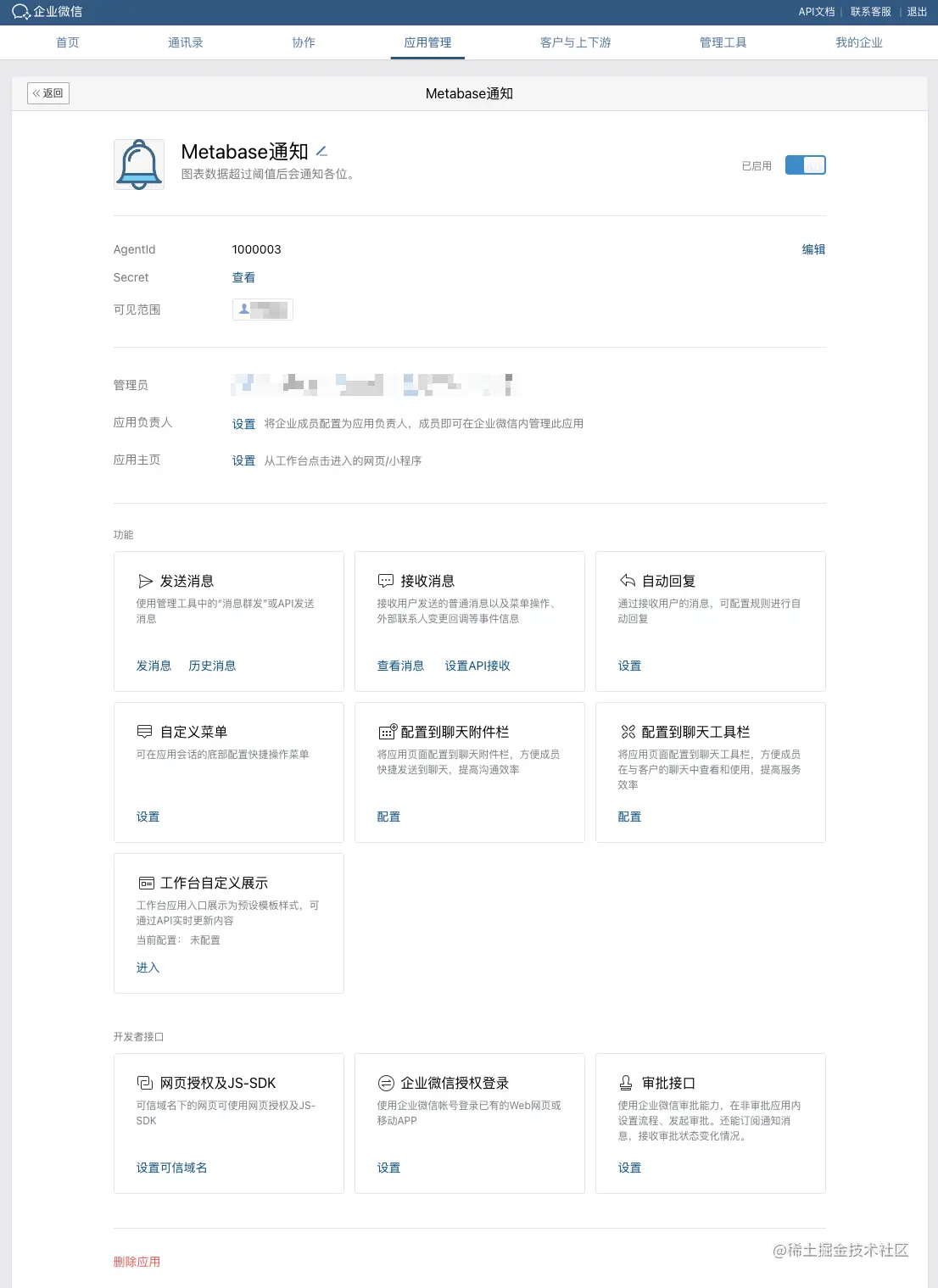Click the 接收消息 card title
This screenshot has height=1288, width=938.
tap(427, 581)
